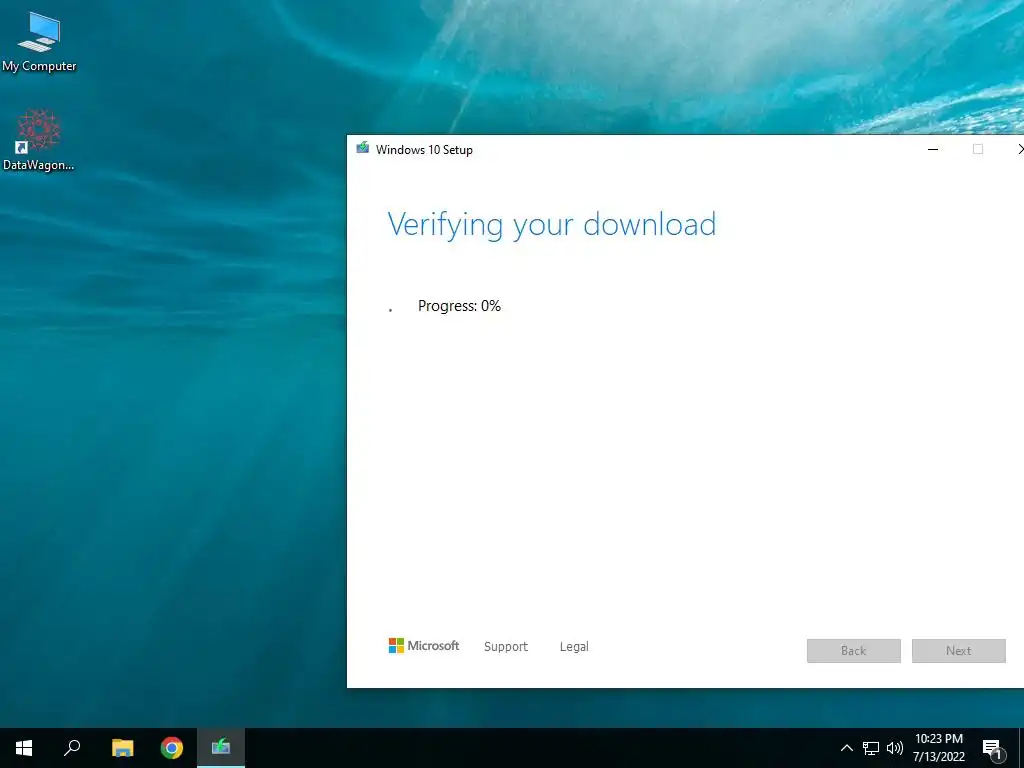Open the Support link
The image size is (1024, 768).
(505, 647)
